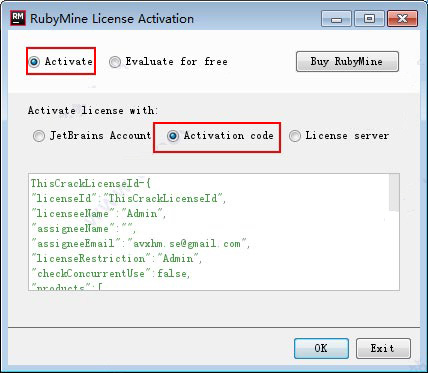The width and height of the screenshot is (428, 373).
Task: Click the licenseRestriction "Admin" line
Action: [x=116, y=259]
